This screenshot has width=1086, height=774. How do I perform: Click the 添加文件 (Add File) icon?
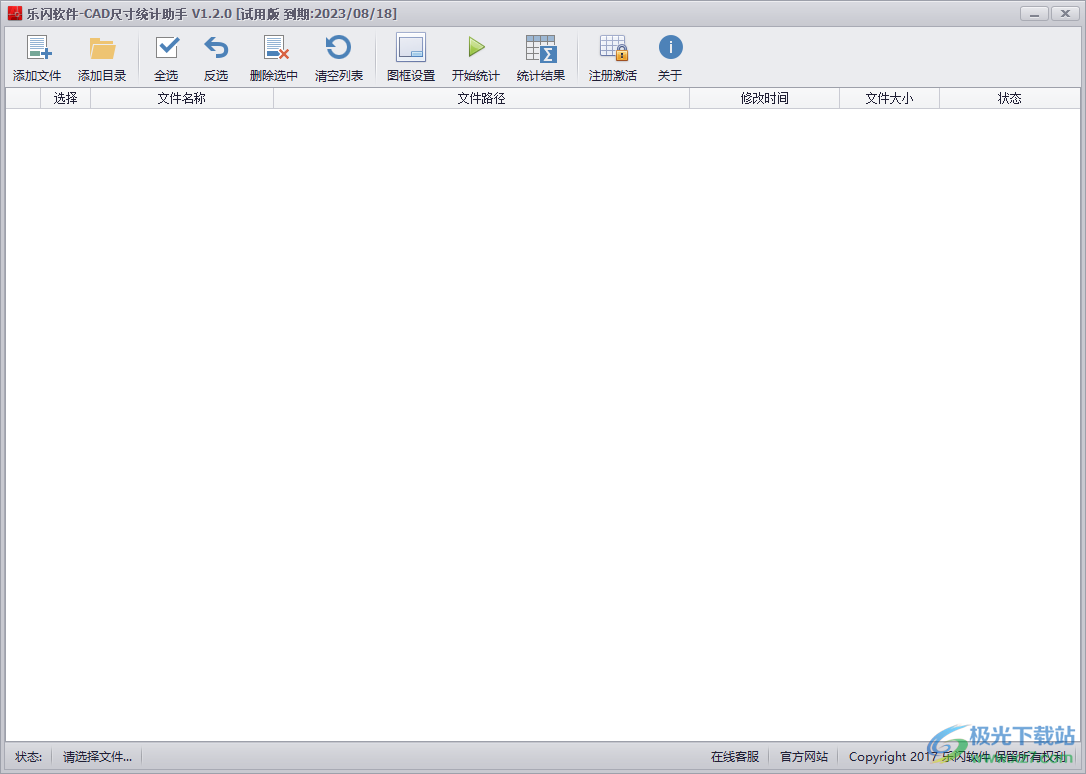click(37, 58)
